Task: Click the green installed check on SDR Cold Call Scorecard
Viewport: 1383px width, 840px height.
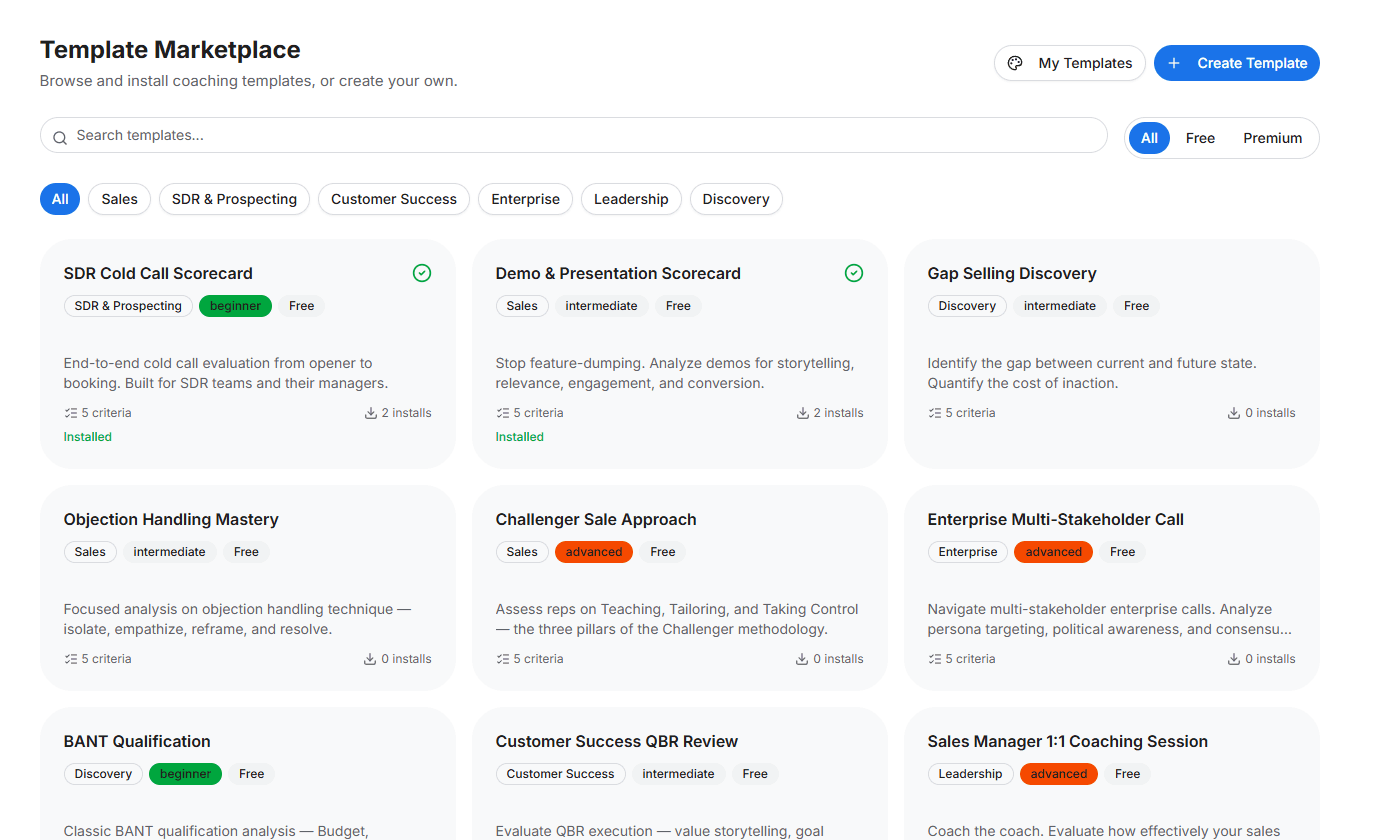Action: click(422, 272)
